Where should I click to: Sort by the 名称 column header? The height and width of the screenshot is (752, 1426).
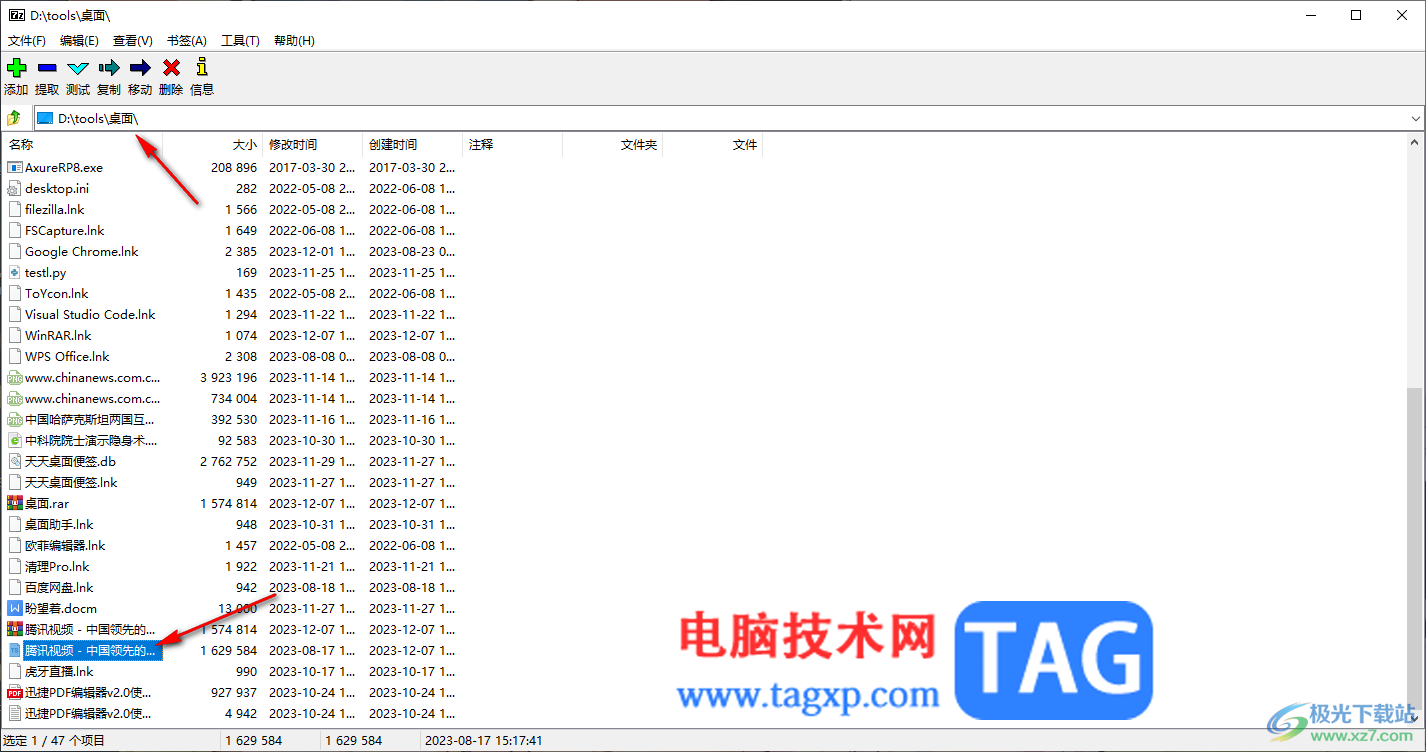83,145
